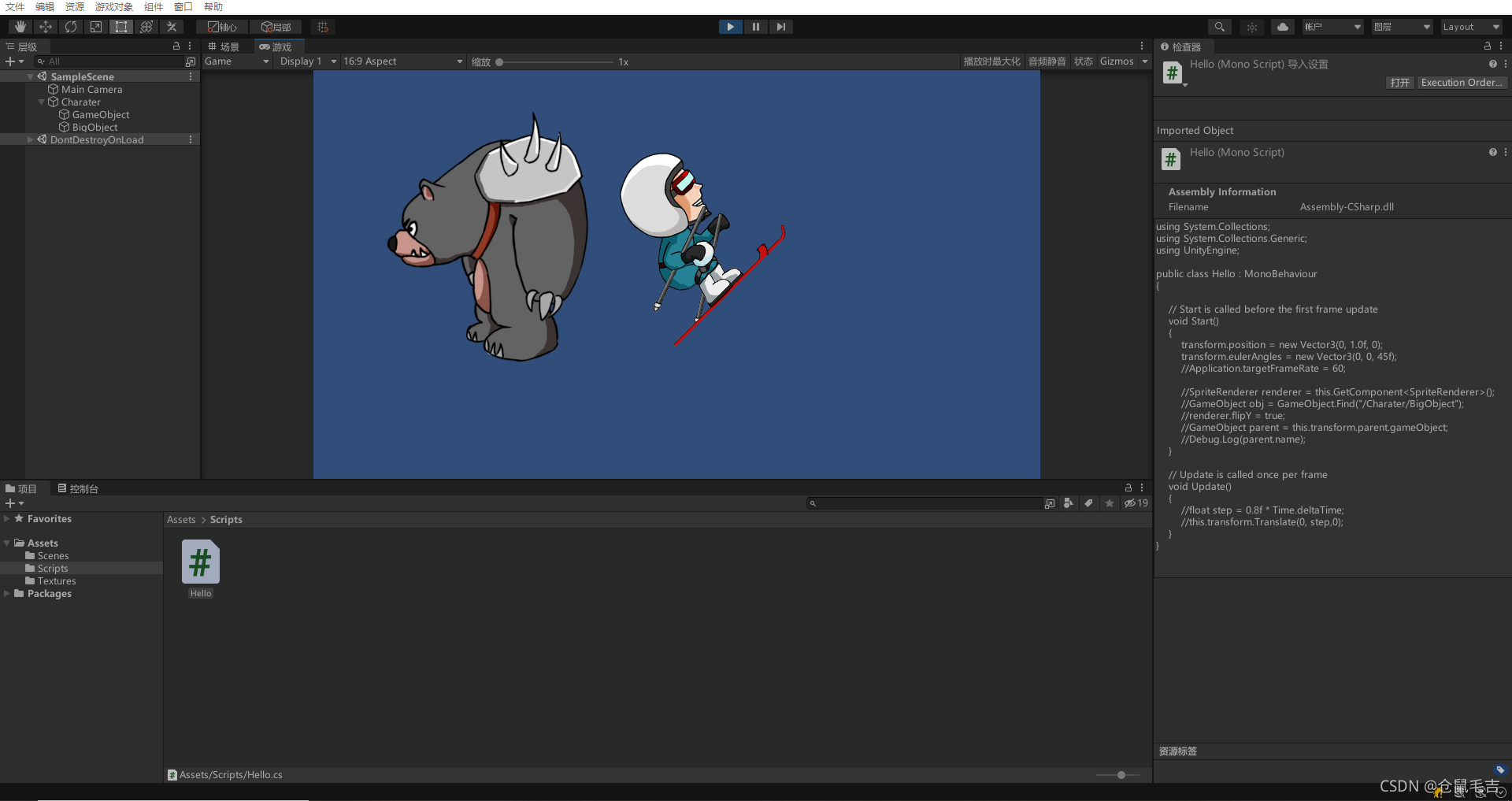1512x801 pixels.
Task: Expand the Packages folder group
Action: click(x=7, y=594)
